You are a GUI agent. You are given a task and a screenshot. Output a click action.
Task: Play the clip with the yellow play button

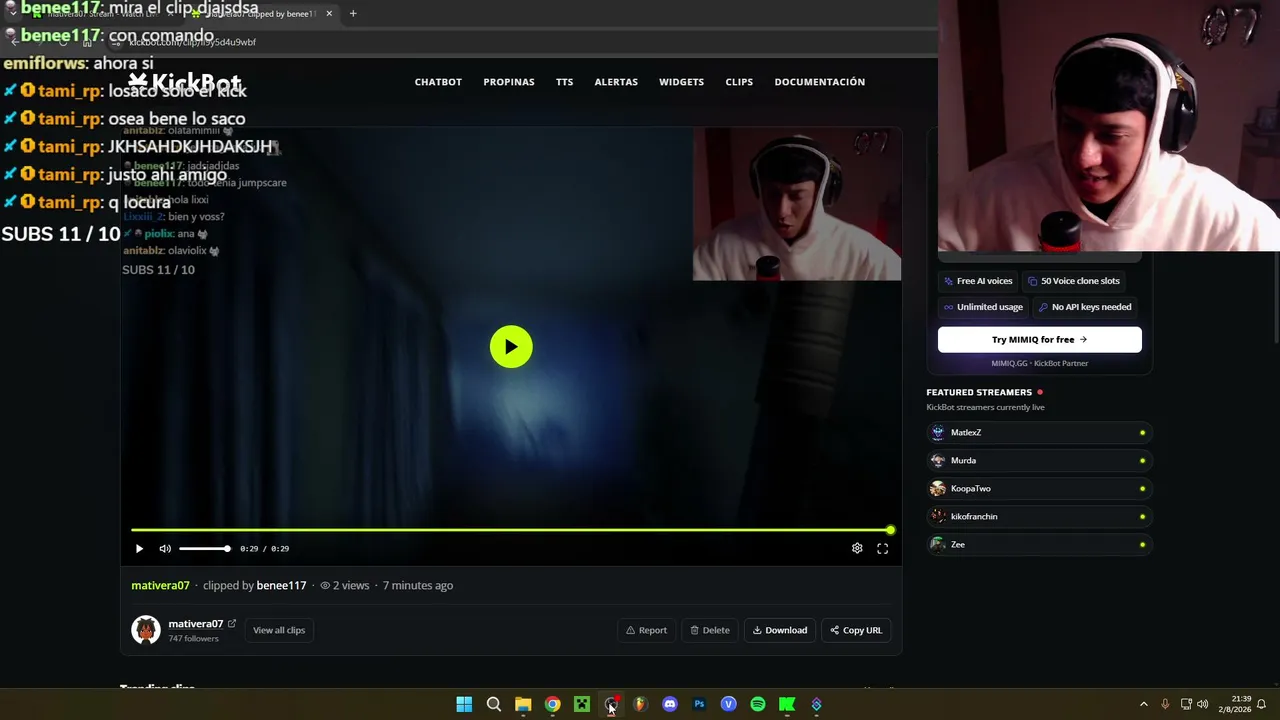click(511, 347)
